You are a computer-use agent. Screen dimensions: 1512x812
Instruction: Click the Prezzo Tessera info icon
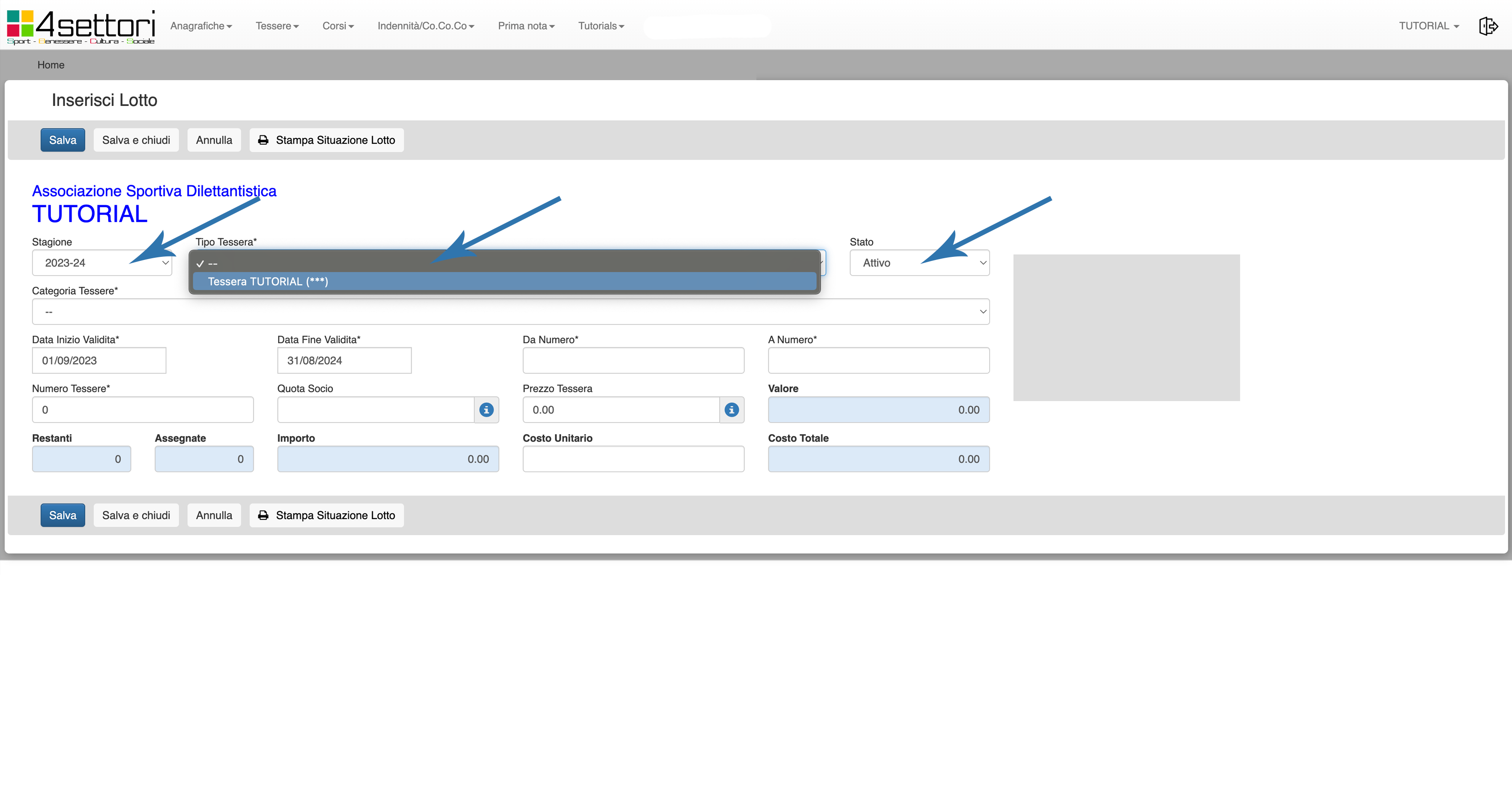pyautogui.click(x=732, y=410)
